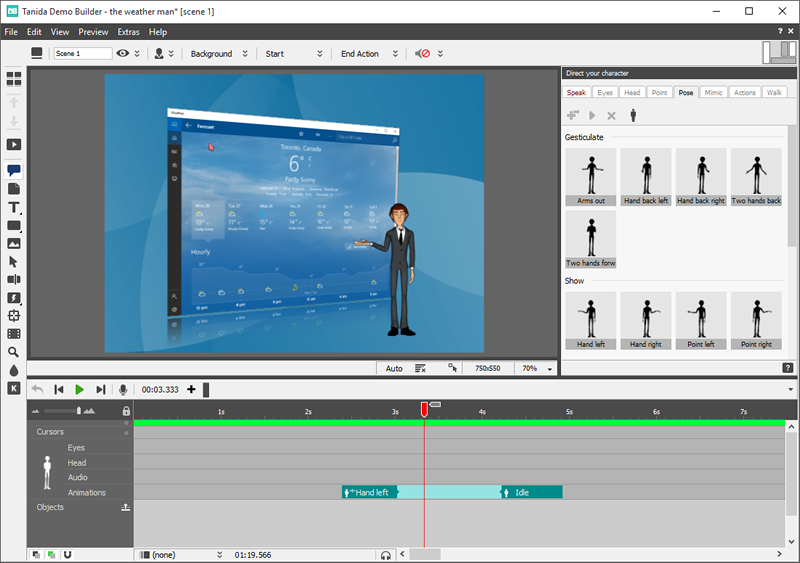Click the microphone record icon
Screen dimensions: 800x563
[x=124, y=389]
